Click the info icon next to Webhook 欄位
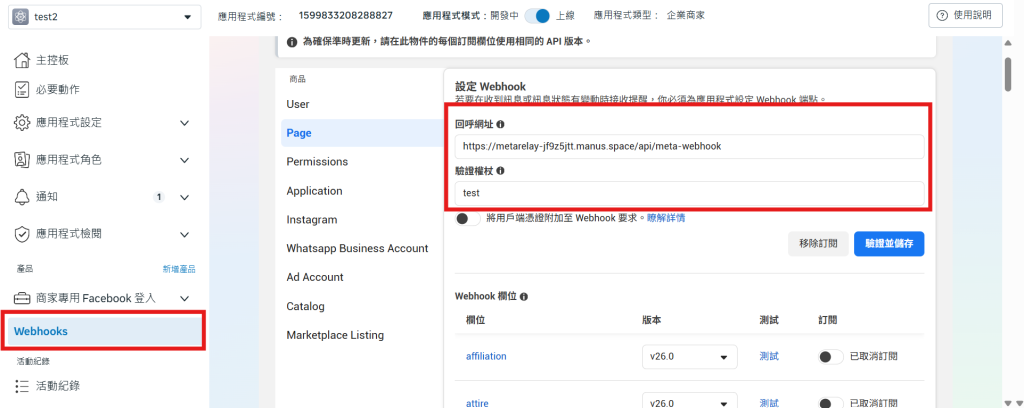Viewport: 1024px width, 408px height. 524,296
